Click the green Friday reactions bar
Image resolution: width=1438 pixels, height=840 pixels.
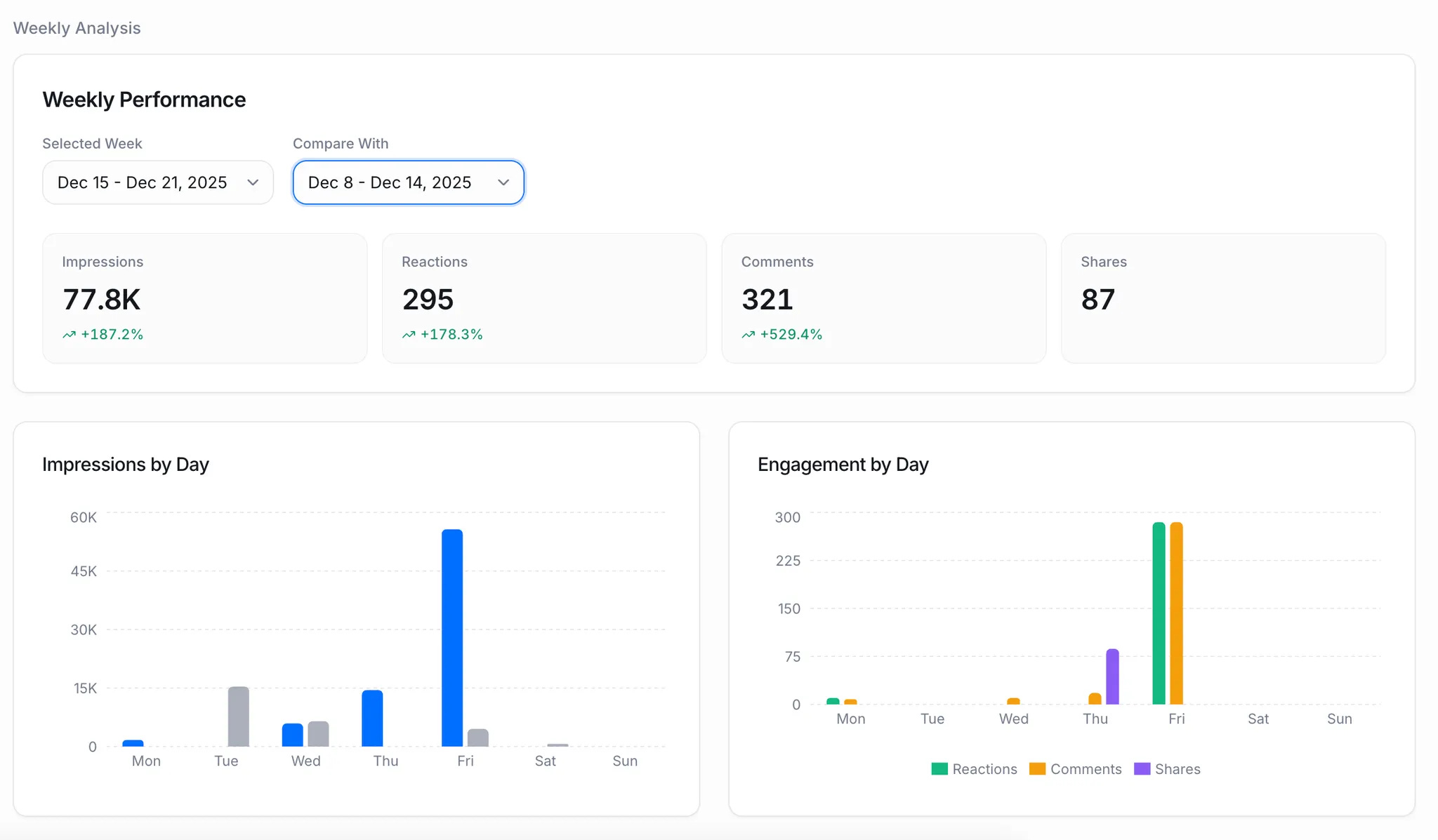1159,613
